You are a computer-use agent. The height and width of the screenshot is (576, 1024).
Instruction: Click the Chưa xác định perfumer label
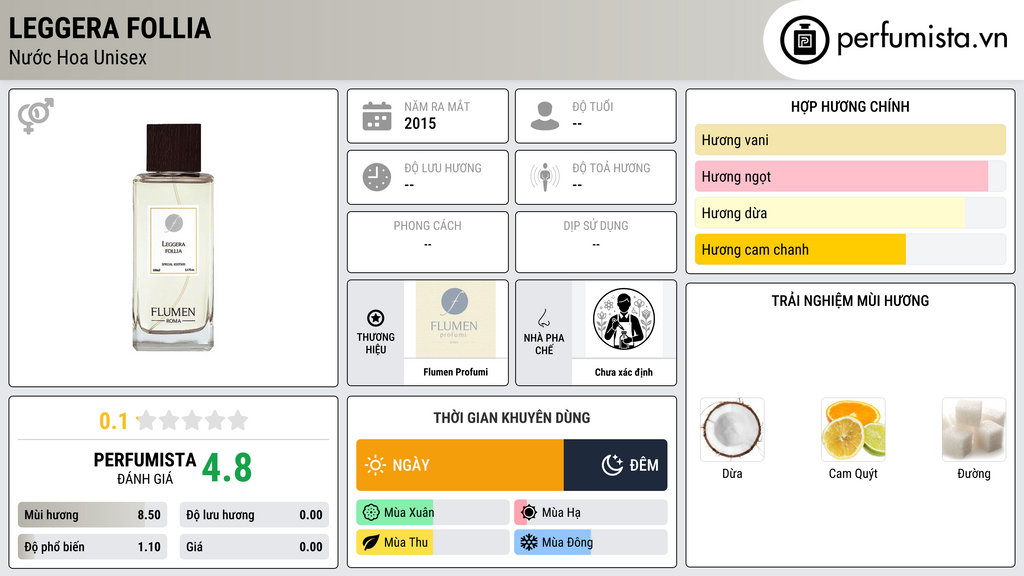tap(624, 372)
